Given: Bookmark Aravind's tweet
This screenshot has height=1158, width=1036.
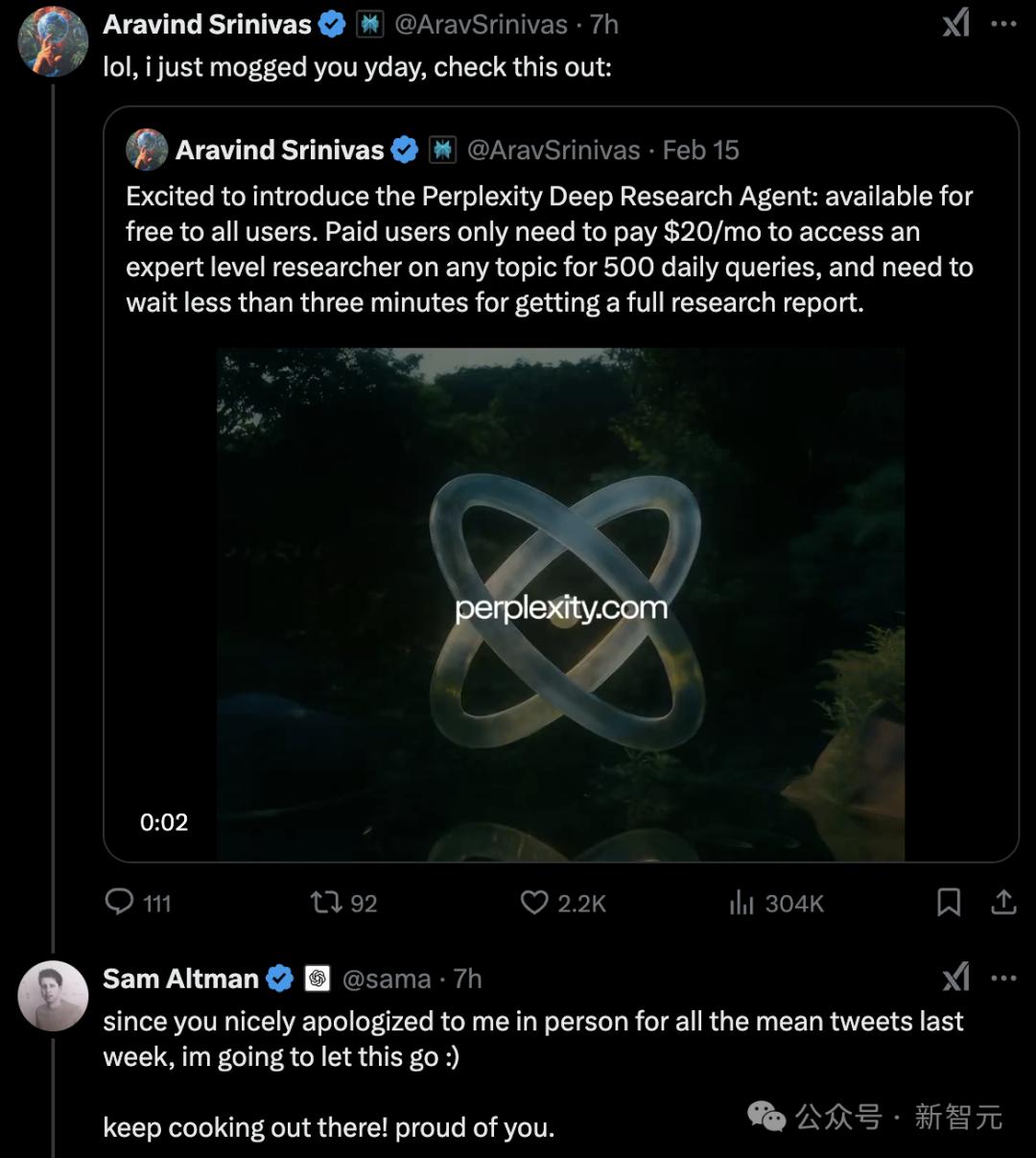Looking at the screenshot, I should coord(949,903).
